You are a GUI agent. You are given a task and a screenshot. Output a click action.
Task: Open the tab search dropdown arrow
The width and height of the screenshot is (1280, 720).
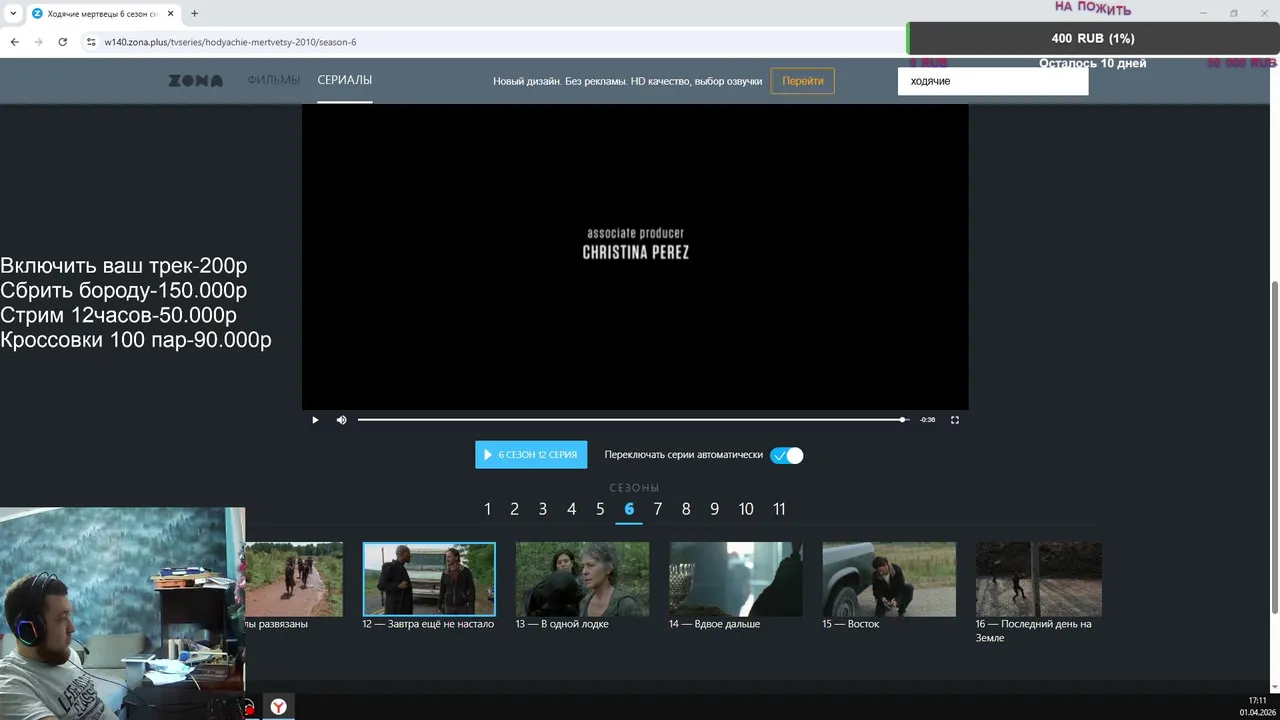pos(12,14)
